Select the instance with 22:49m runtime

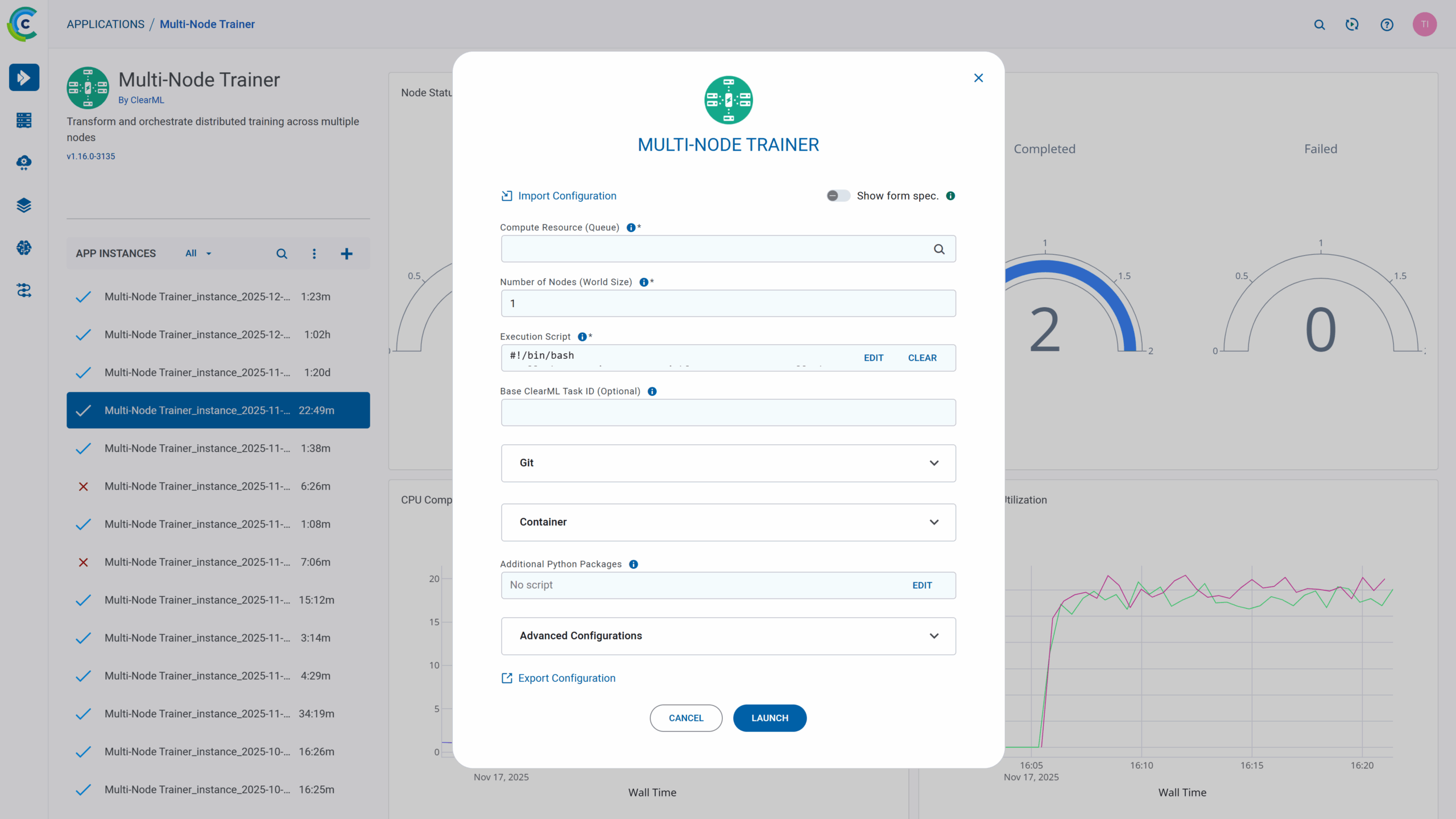[218, 410]
